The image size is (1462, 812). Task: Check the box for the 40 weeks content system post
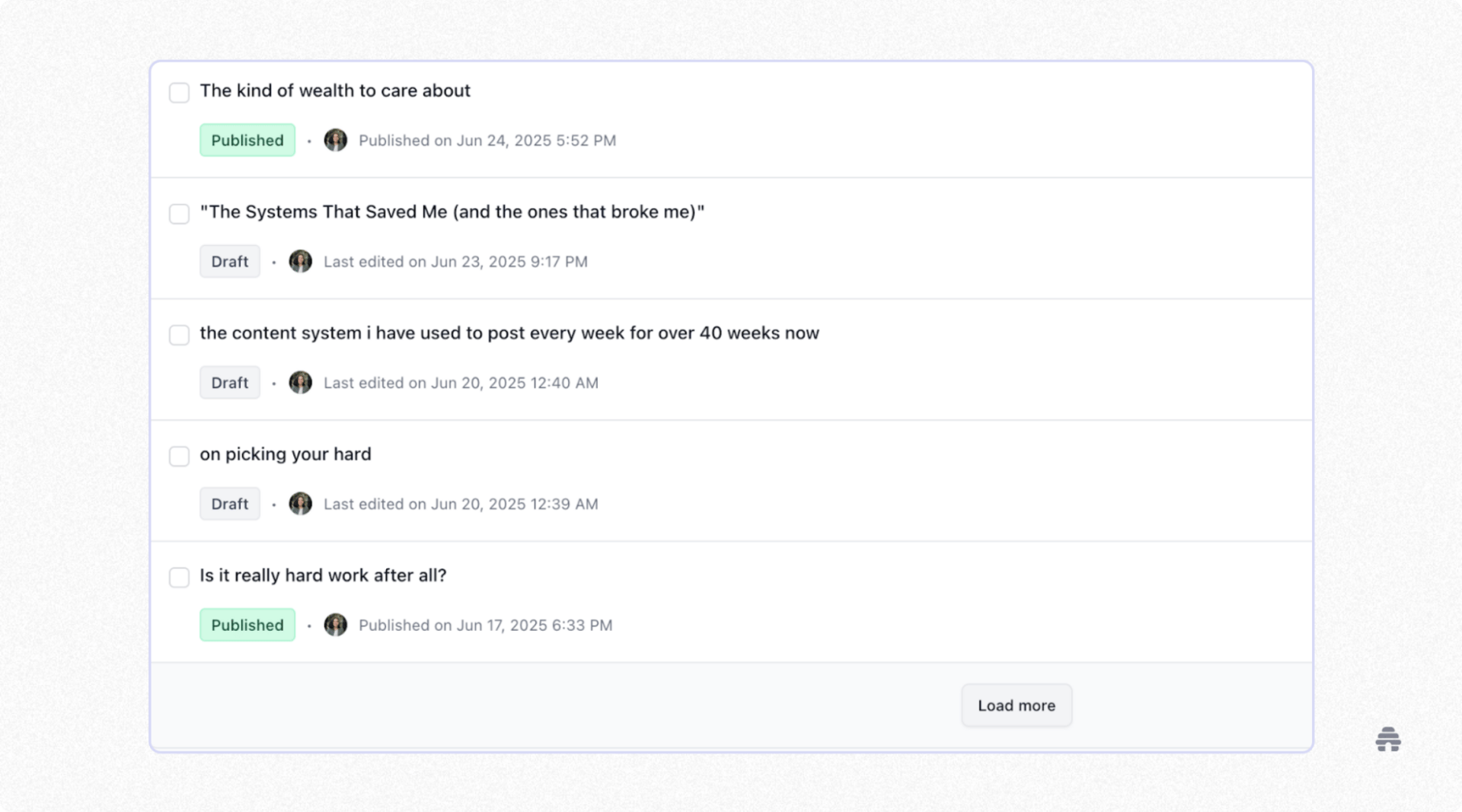tap(179, 334)
